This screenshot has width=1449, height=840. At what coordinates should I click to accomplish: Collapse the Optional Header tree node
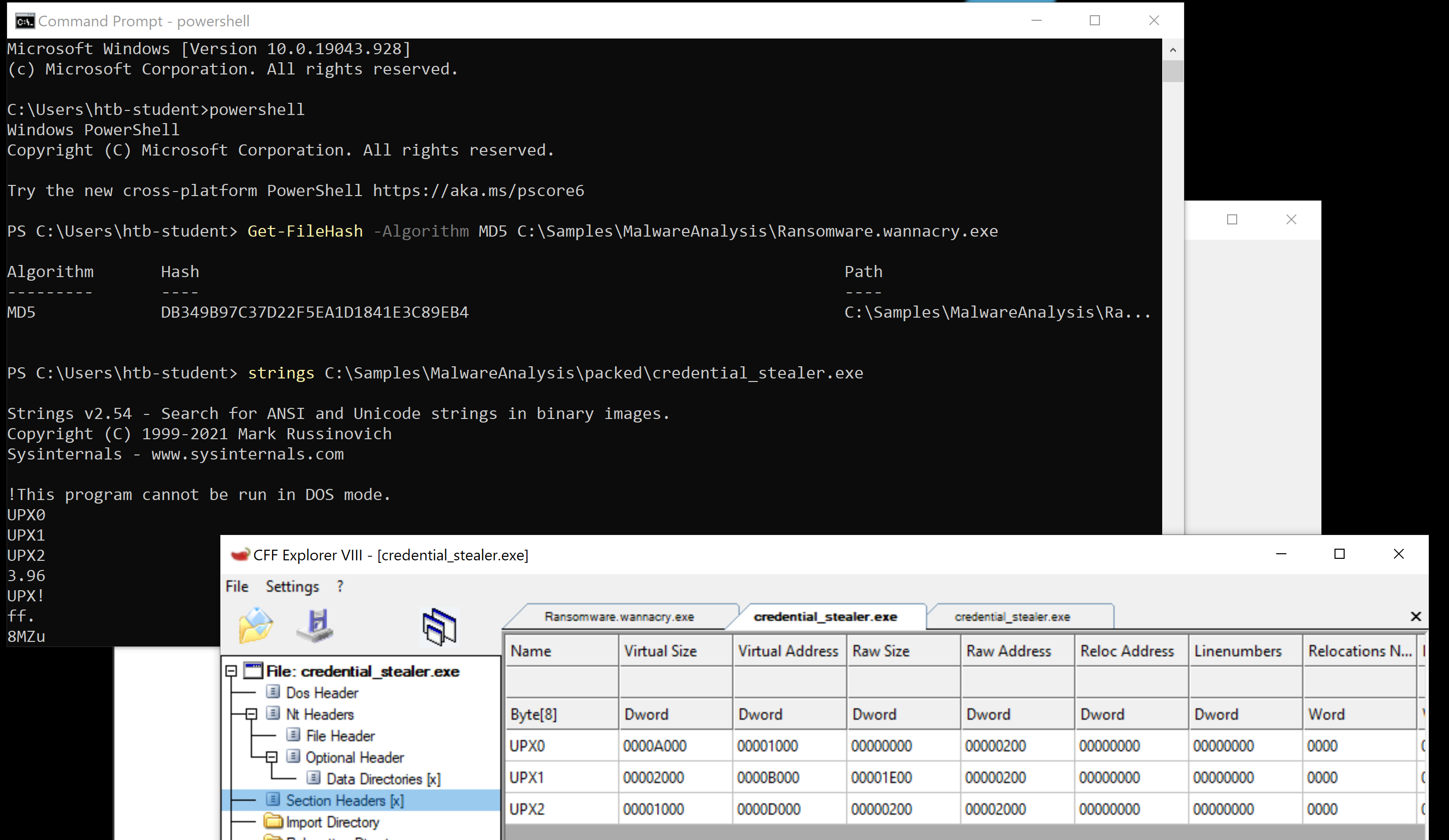coord(272,757)
